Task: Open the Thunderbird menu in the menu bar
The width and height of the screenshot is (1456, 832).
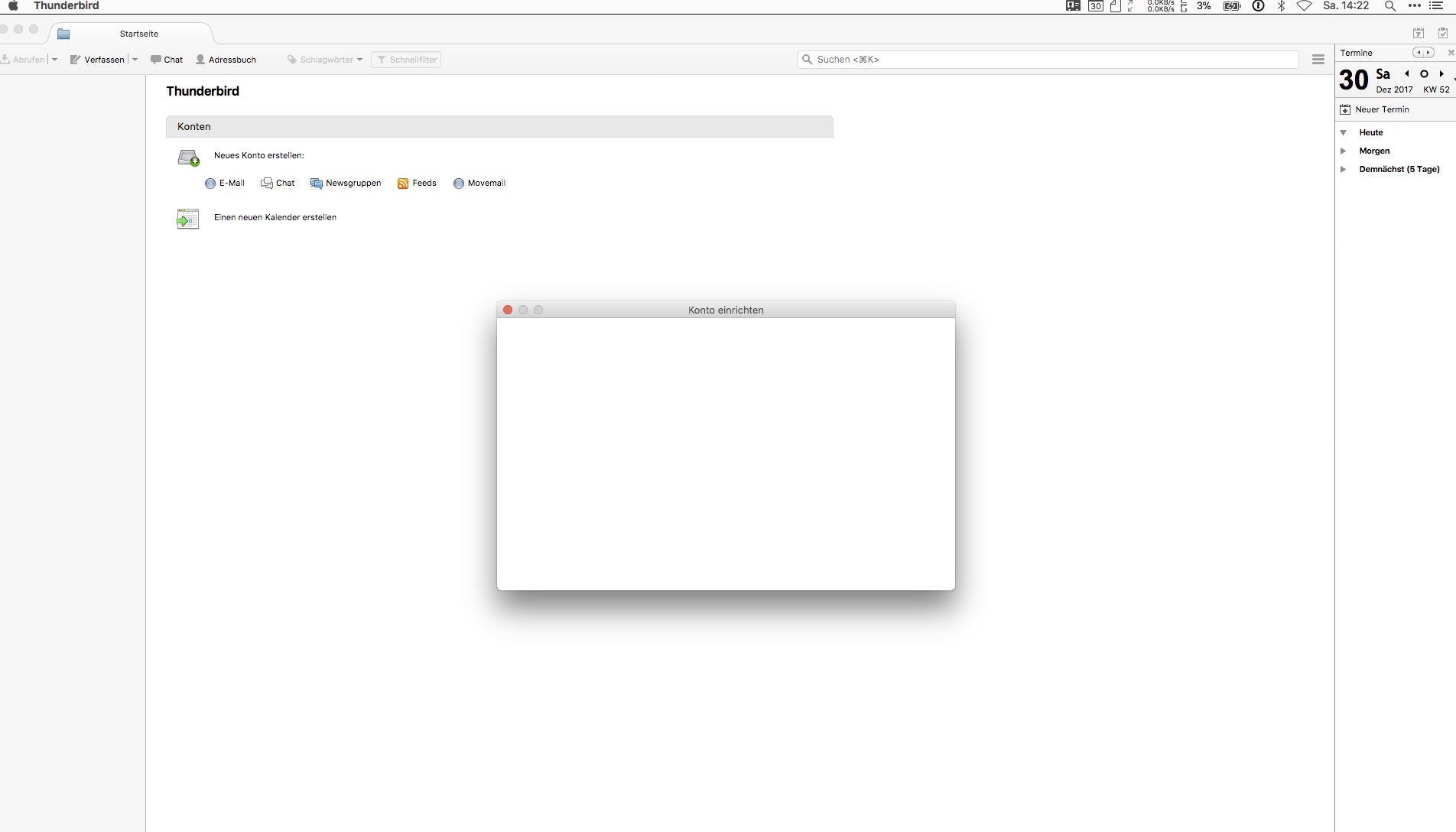Action: pos(67,5)
